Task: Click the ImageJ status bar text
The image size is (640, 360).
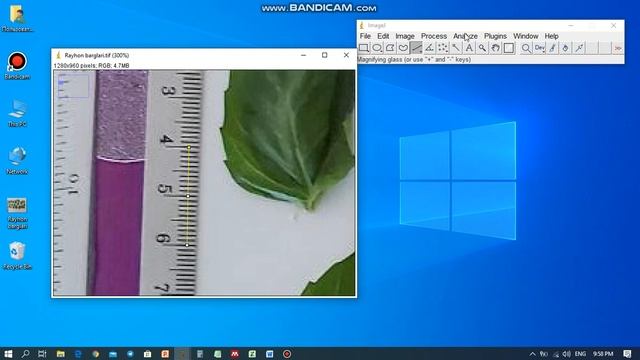Action: tap(414, 60)
